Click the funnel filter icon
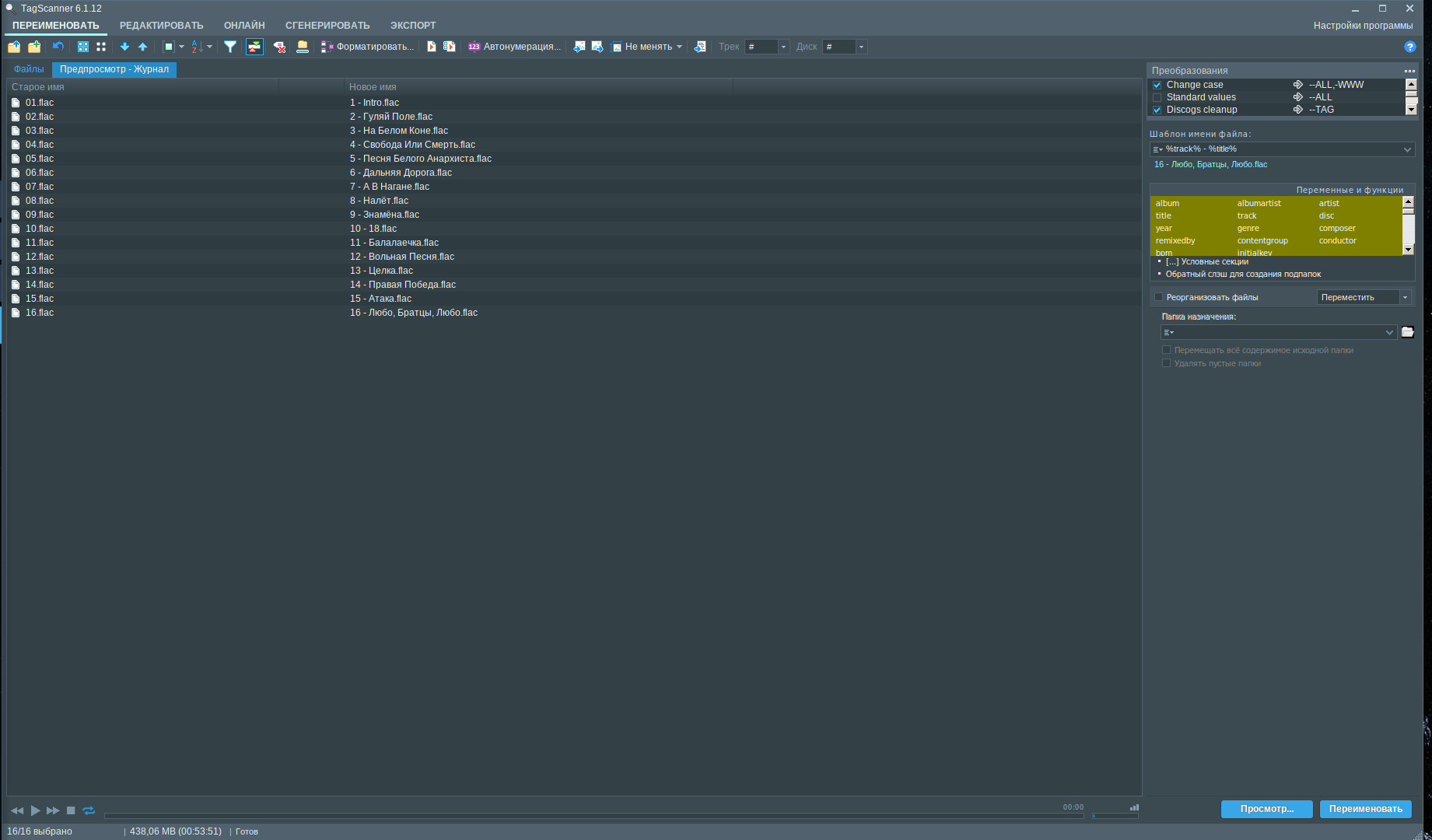The width and height of the screenshot is (1432, 840). (x=230, y=47)
